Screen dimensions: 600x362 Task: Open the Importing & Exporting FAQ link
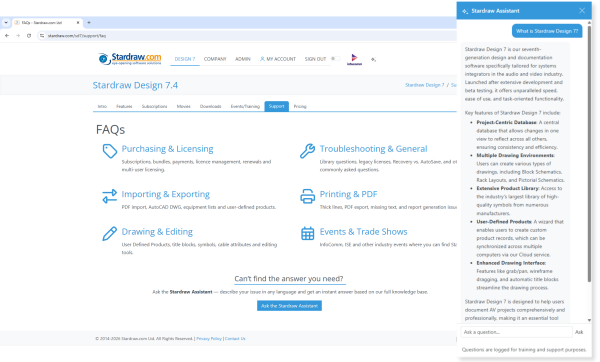pos(166,194)
